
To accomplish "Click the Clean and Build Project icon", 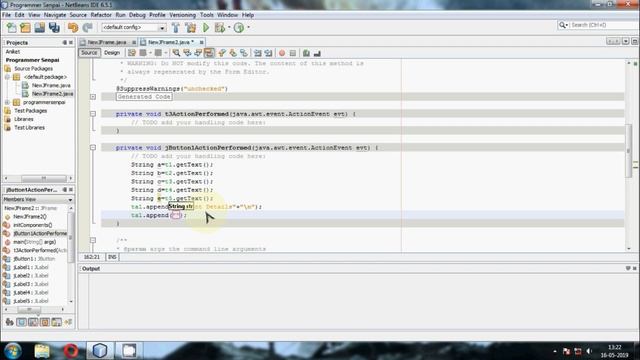I will click(191, 27).
